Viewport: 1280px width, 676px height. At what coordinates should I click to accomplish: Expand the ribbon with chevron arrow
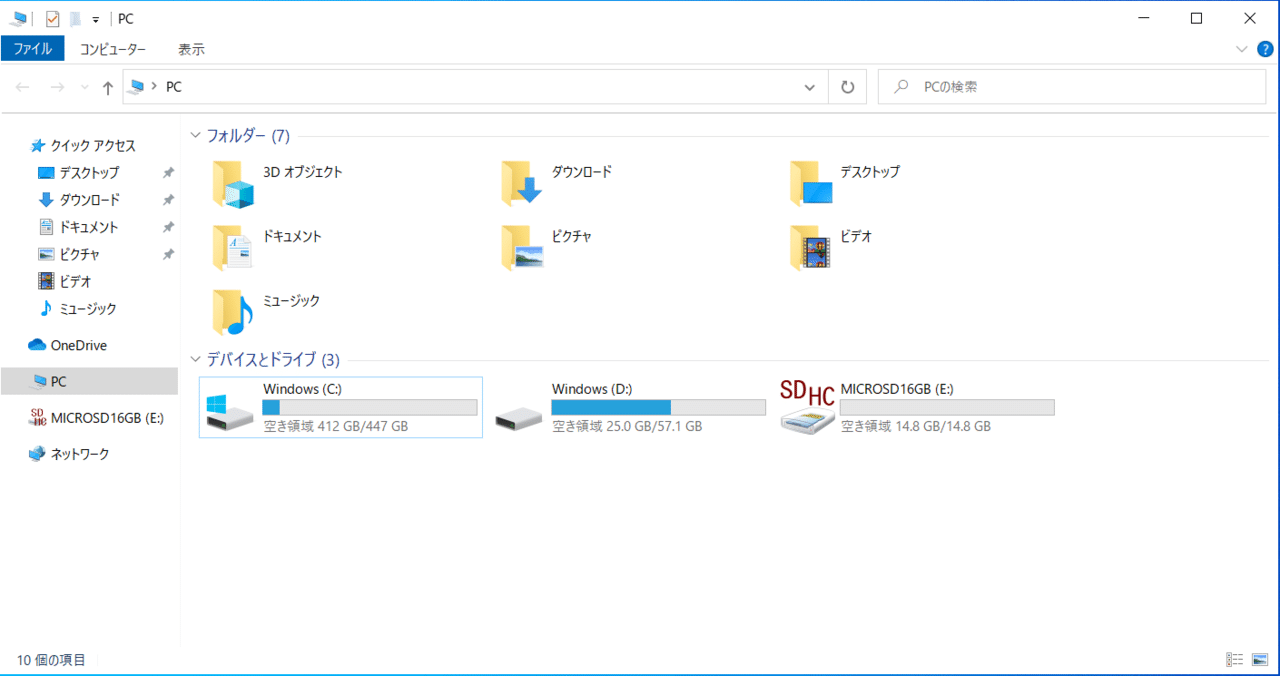tap(1242, 49)
